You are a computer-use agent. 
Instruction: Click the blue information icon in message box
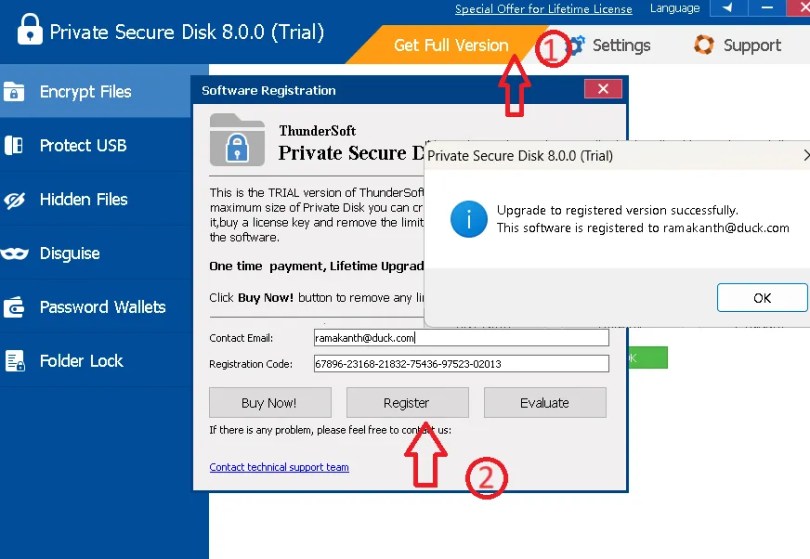(x=469, y=220)
